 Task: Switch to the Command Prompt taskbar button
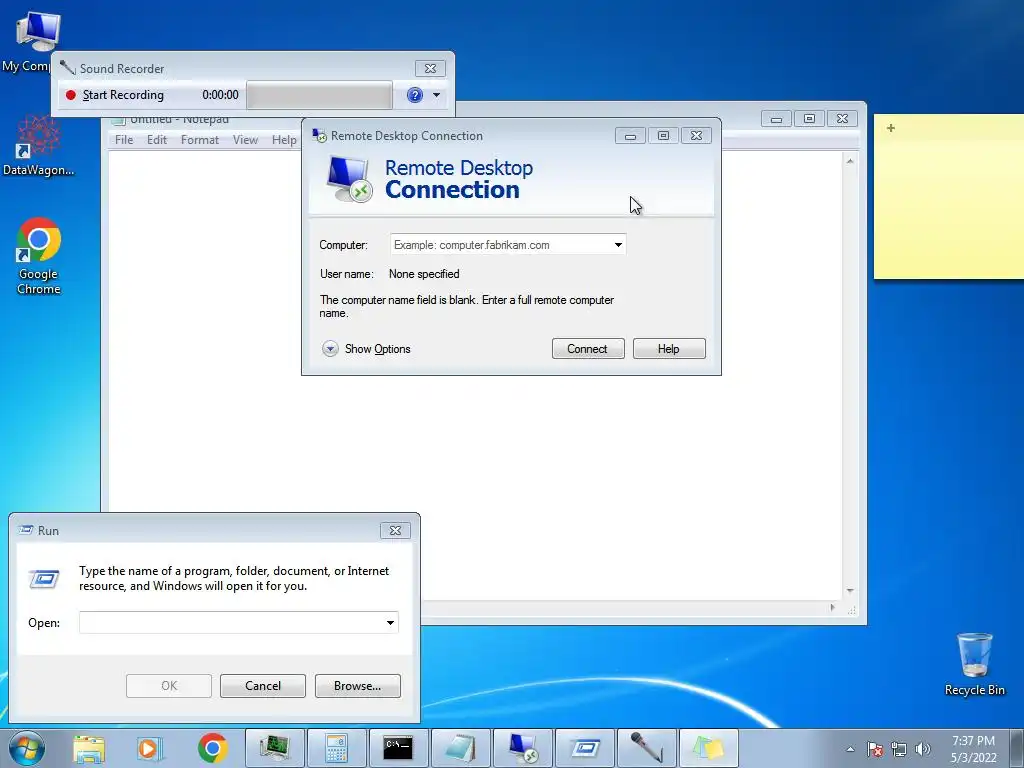point(398,748)
